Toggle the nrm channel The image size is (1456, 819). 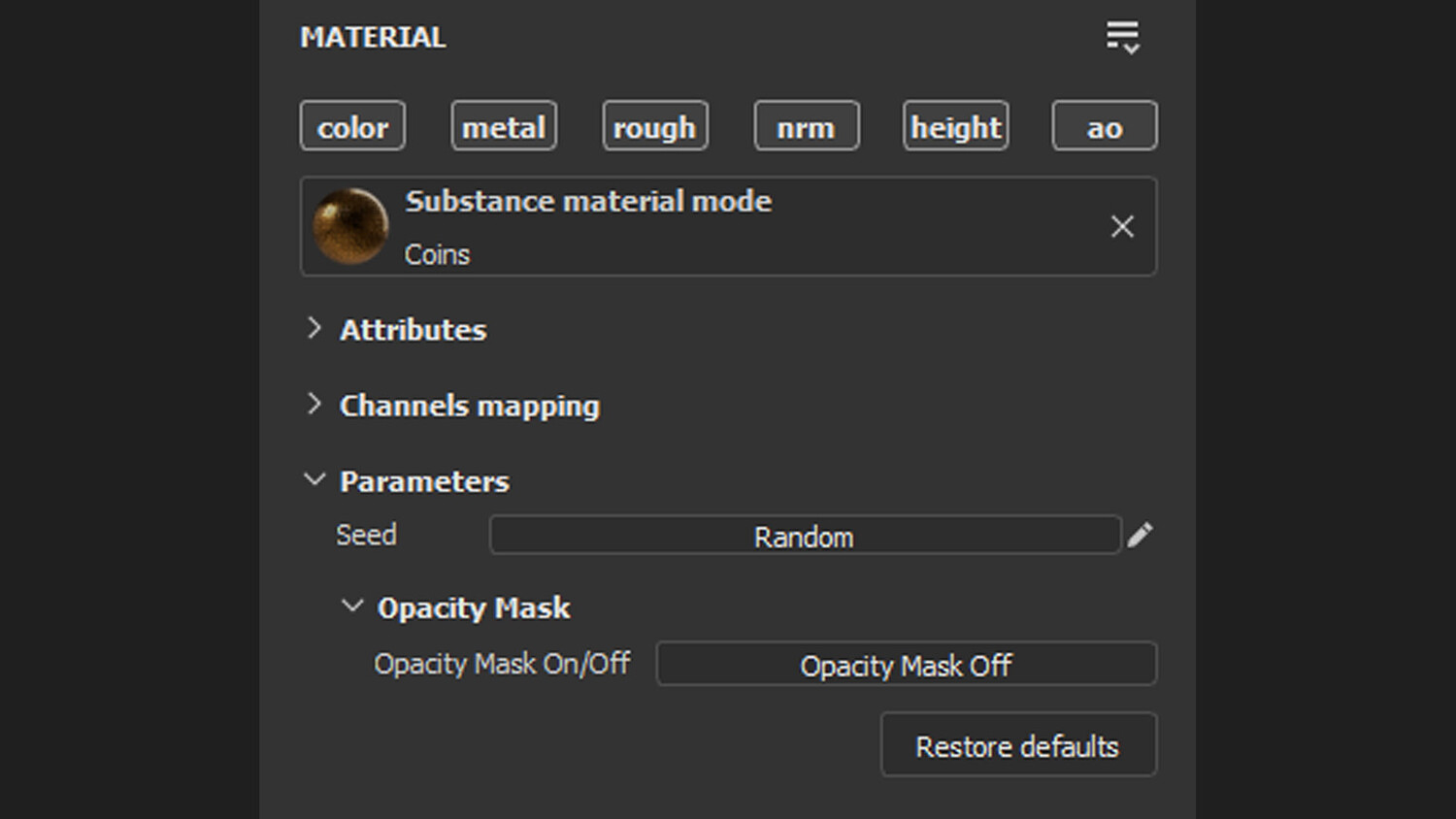[806, 126]
